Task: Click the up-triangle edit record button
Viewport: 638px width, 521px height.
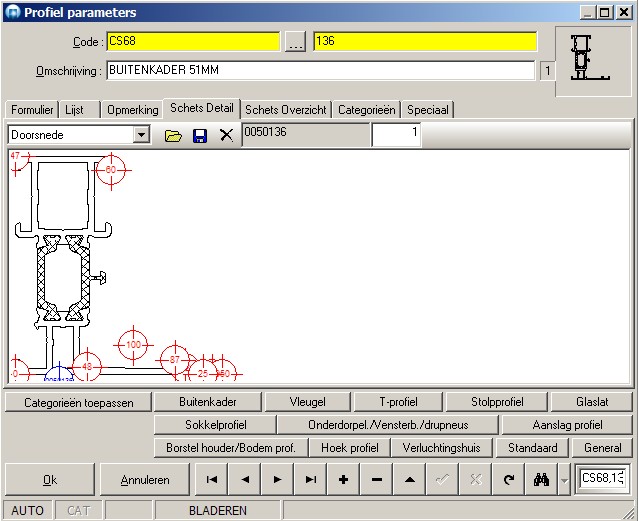Action: [410, 479]
